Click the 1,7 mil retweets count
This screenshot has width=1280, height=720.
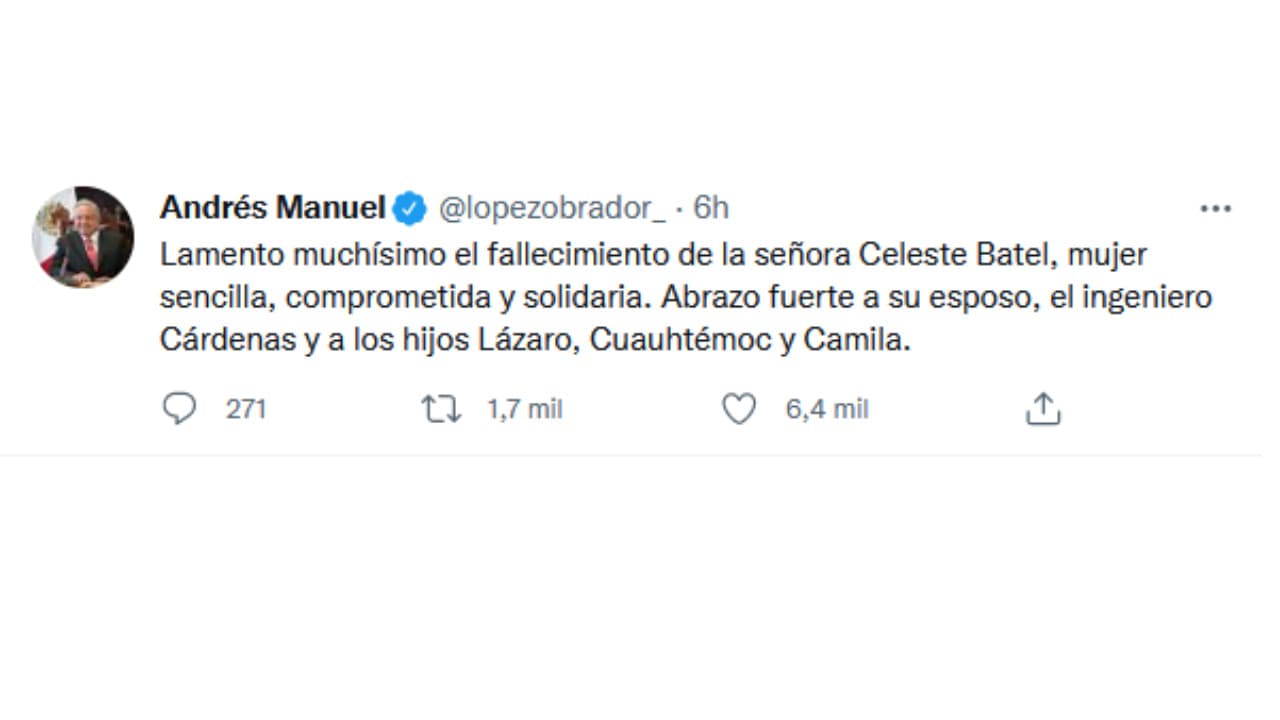coord(524,408)
